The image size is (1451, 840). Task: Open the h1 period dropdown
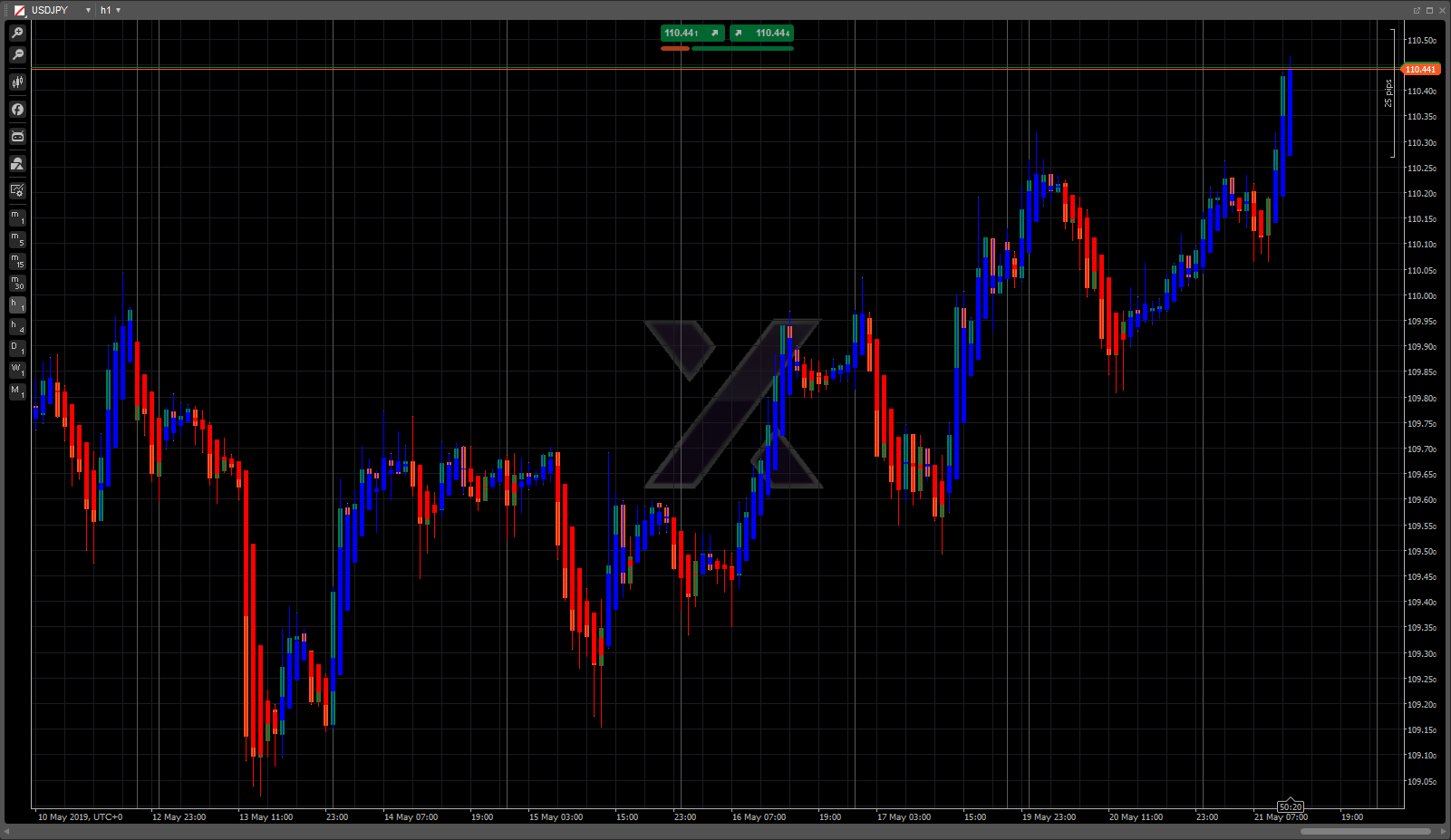(x=119, y=10)
